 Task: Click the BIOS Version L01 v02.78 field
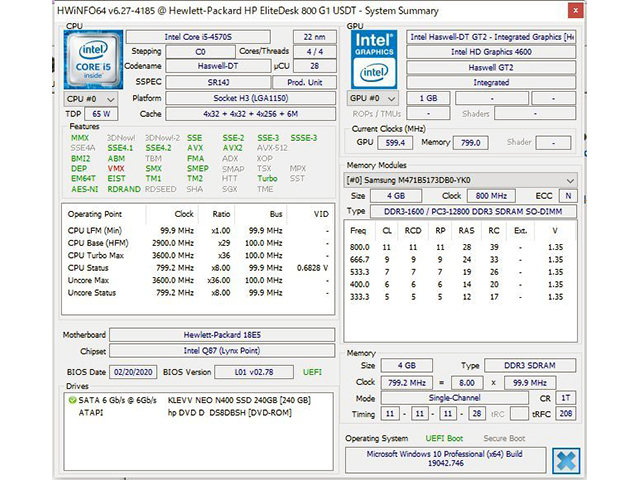[254, 372]
